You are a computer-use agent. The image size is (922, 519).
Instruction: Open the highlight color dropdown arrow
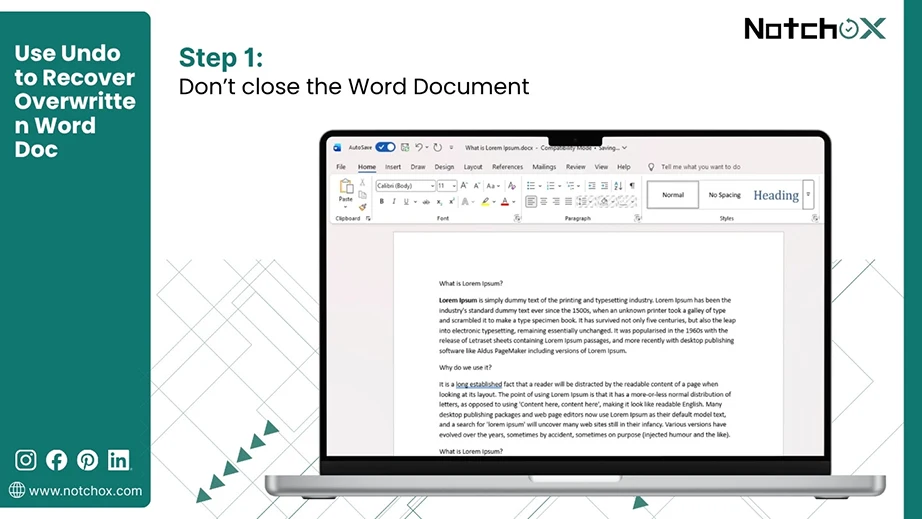(494, 202)
